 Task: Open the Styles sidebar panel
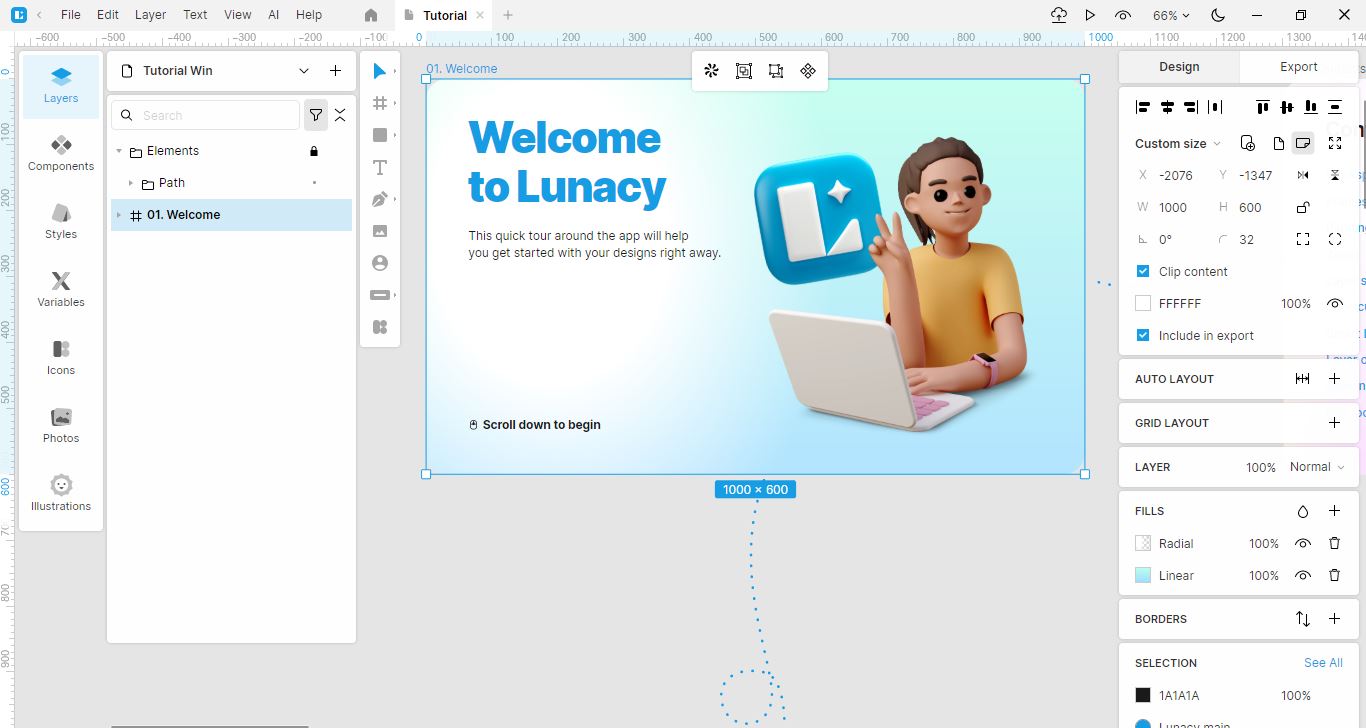[x=61, y=222]
